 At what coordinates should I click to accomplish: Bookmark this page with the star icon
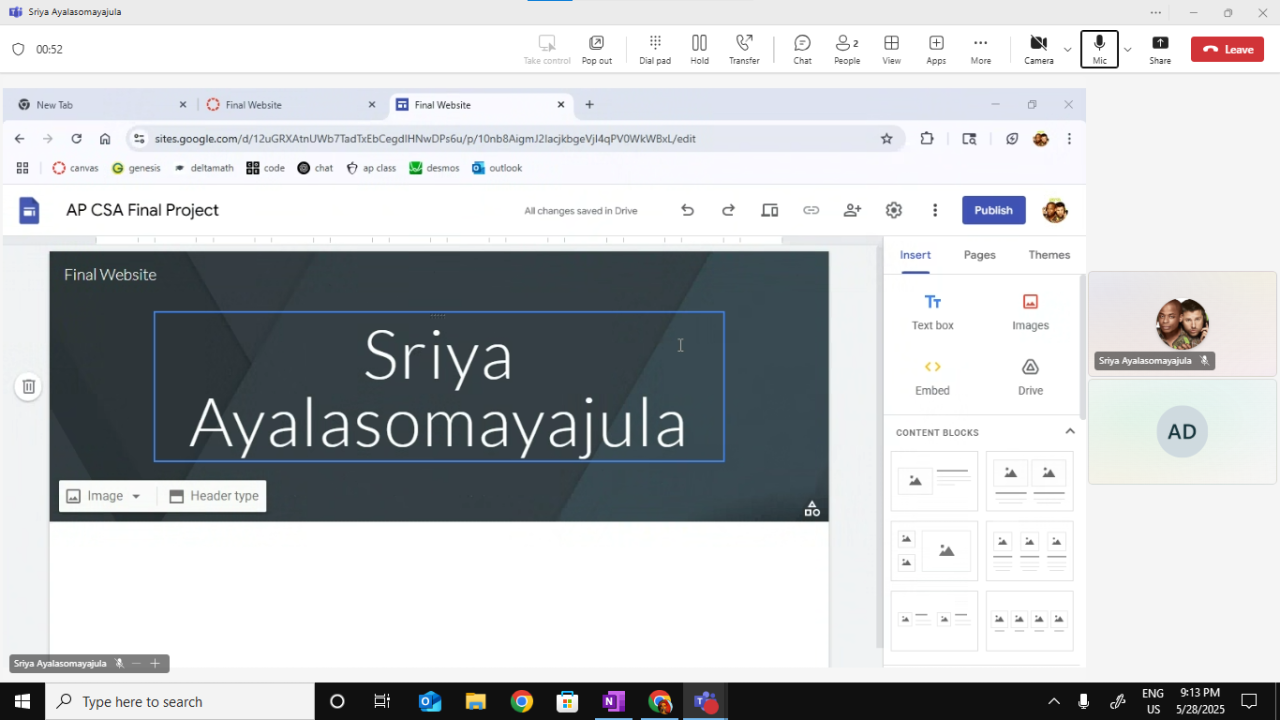click(886, 139)
